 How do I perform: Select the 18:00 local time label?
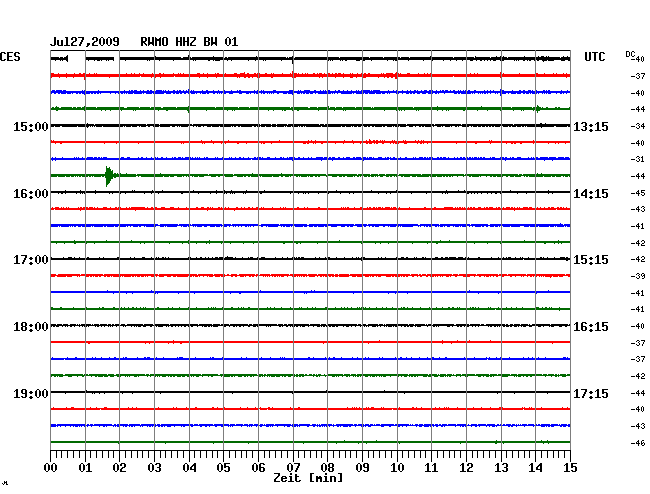click(31, 327)
